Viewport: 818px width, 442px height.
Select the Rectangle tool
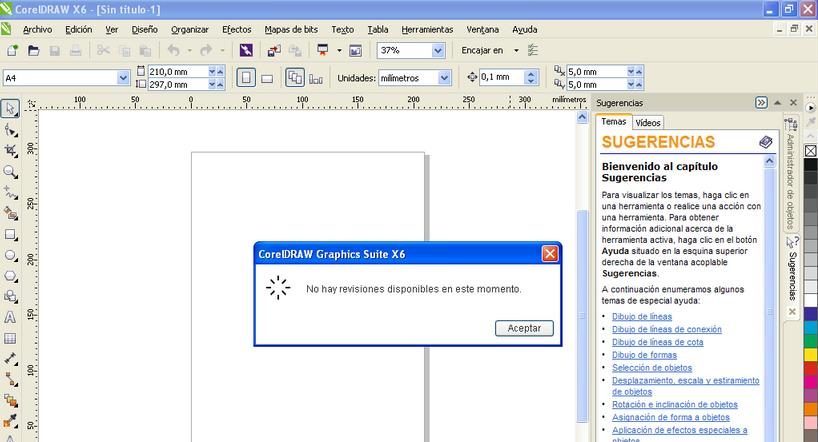(10, 234)
